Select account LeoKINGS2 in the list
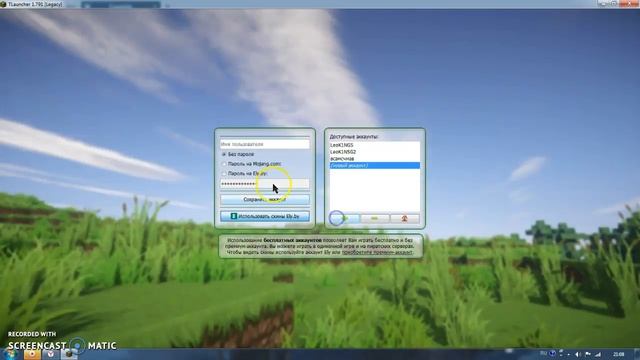640x360 pixels. point(375,152)
